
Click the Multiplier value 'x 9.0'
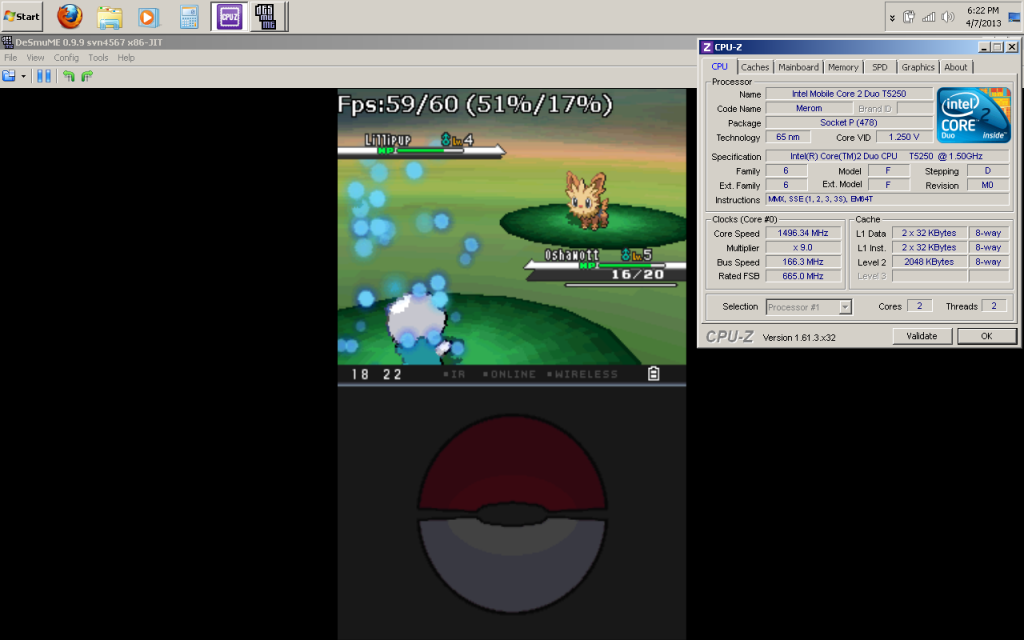(803, 248)
